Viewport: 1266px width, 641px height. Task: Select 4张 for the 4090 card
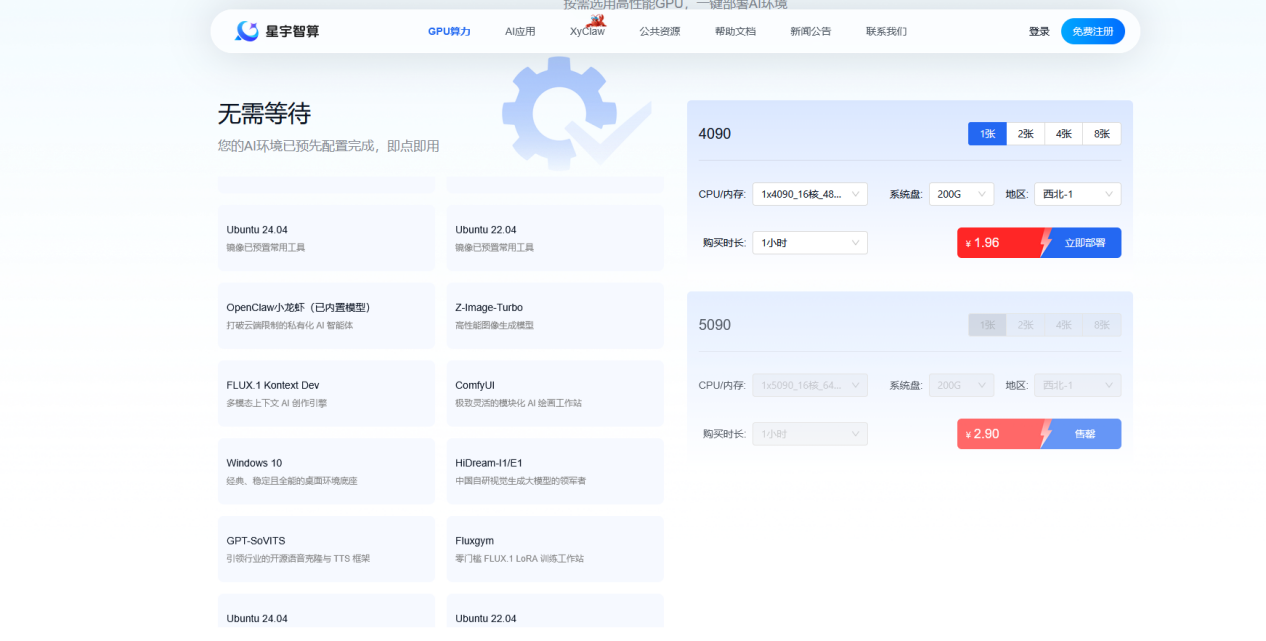click(x=1064, y=134)
